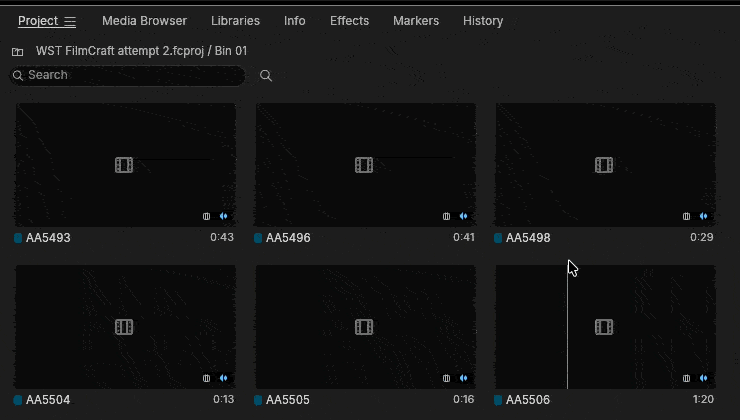The image size is (740, 420).
Task: Click the filmstrip icon in the AA5498 thumbnail
Action: pyautogui.click(x=604, y=165)
